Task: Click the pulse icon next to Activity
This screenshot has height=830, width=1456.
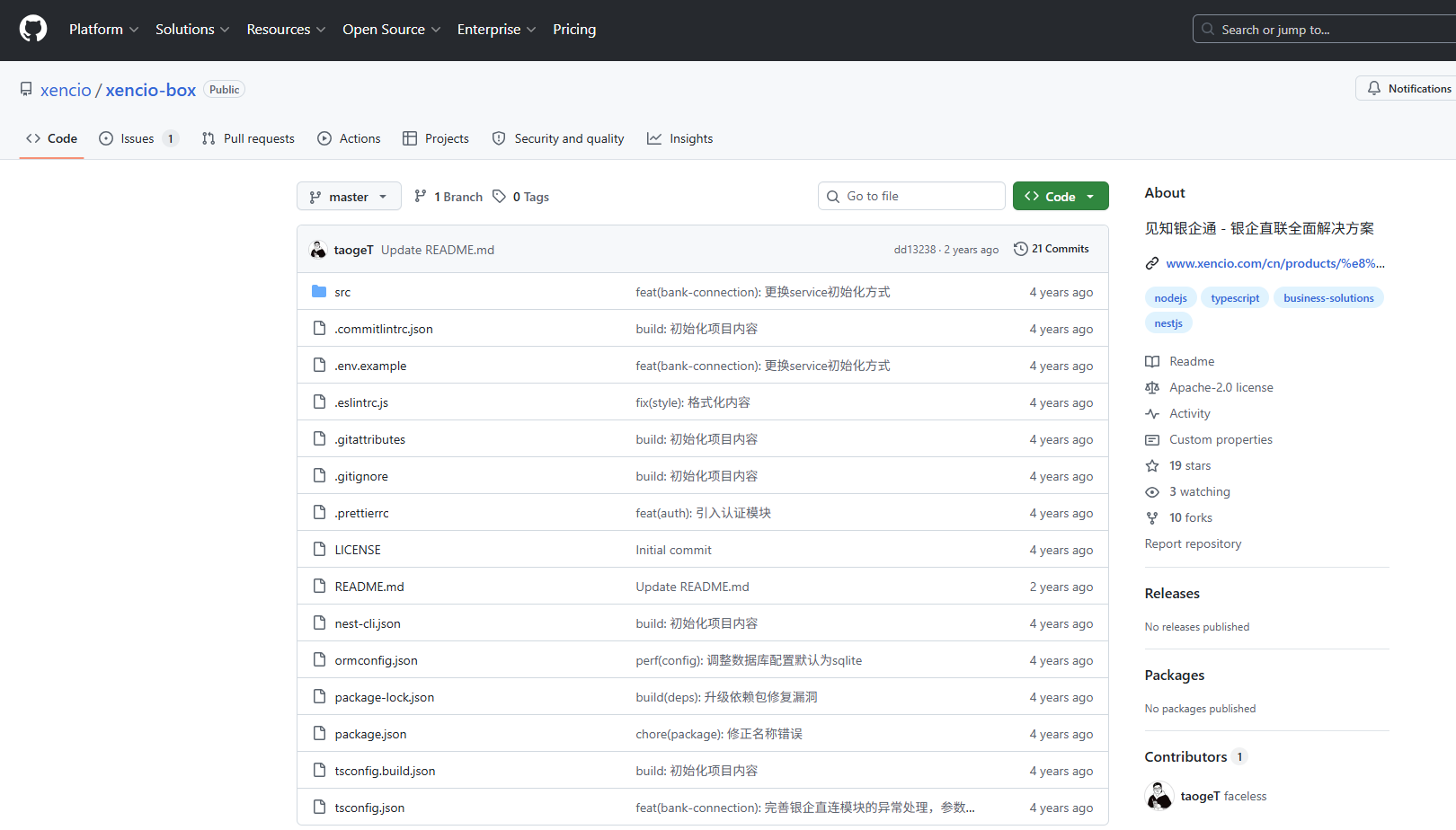Action: click(1152, 413)
